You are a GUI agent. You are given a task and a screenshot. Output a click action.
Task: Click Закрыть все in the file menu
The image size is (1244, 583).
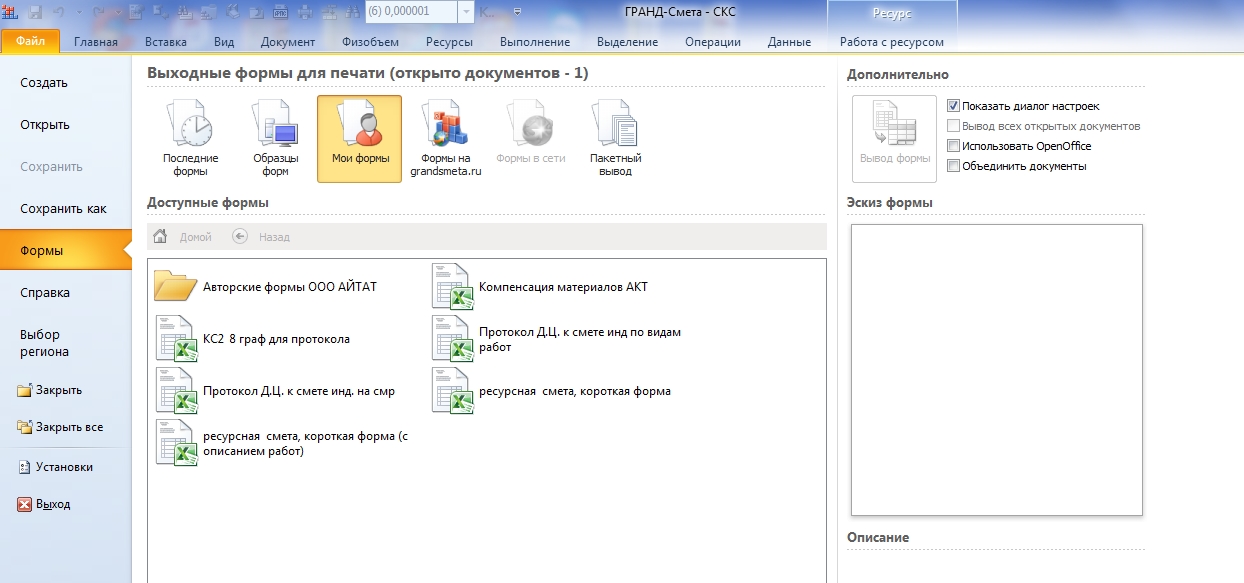coord(65,427)
